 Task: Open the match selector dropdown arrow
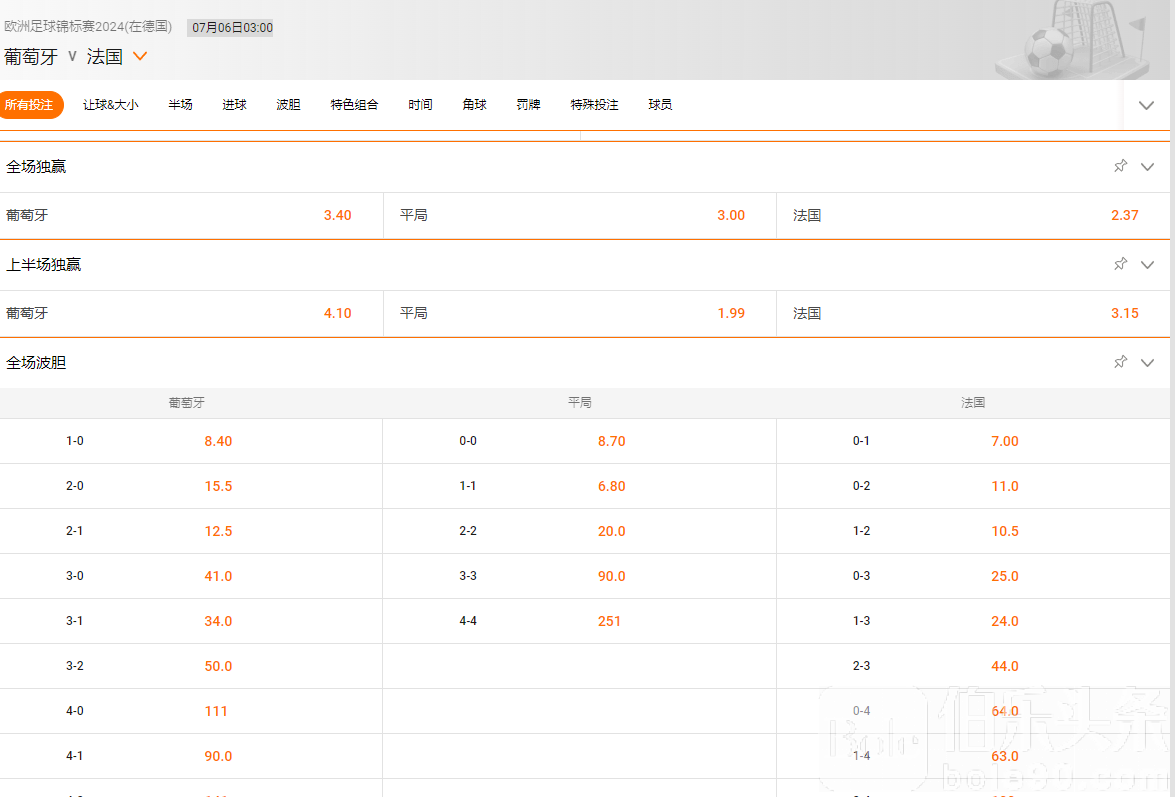(x=140, y=57)
